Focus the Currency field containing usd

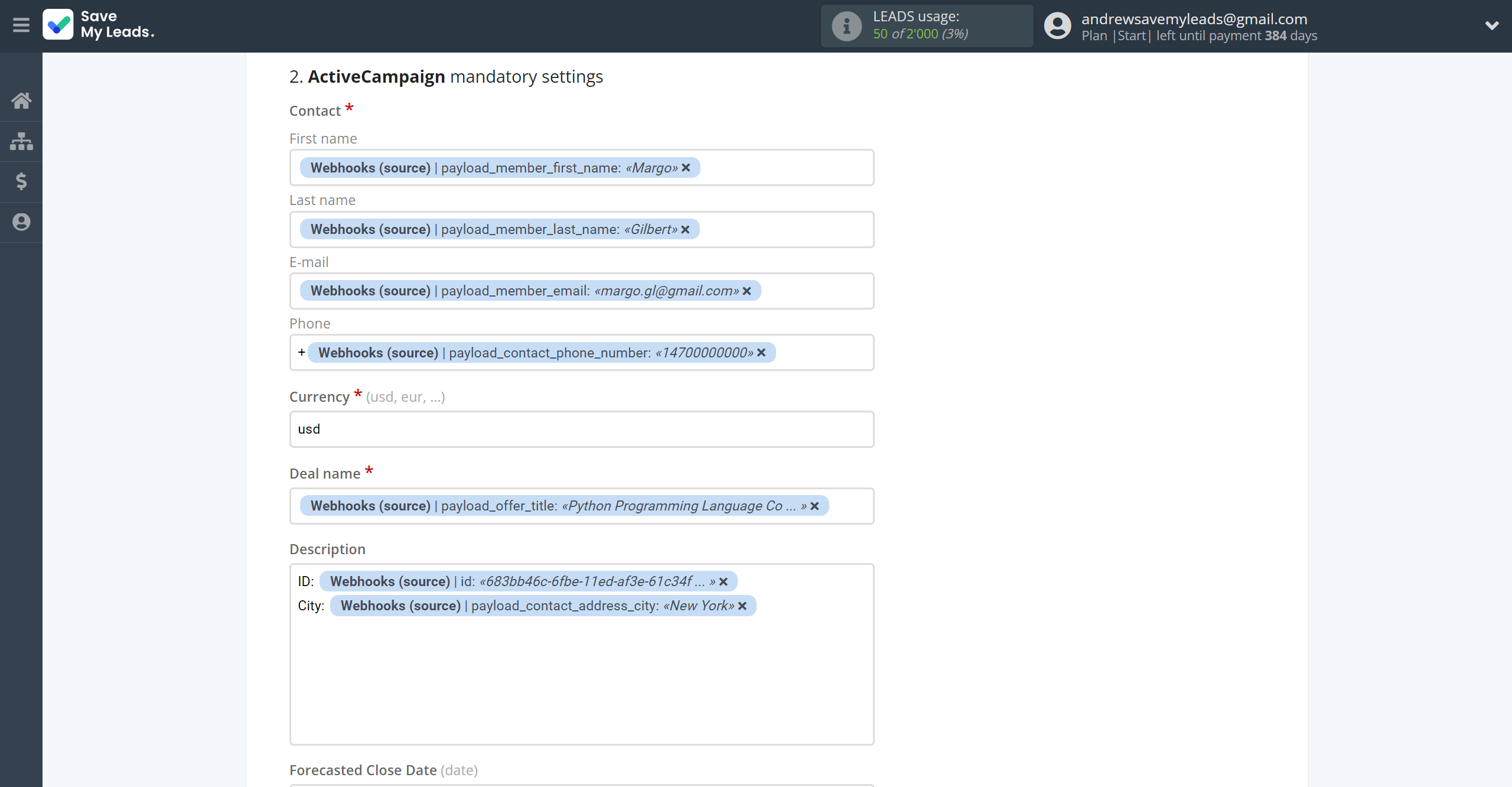(x=582, y=429)
